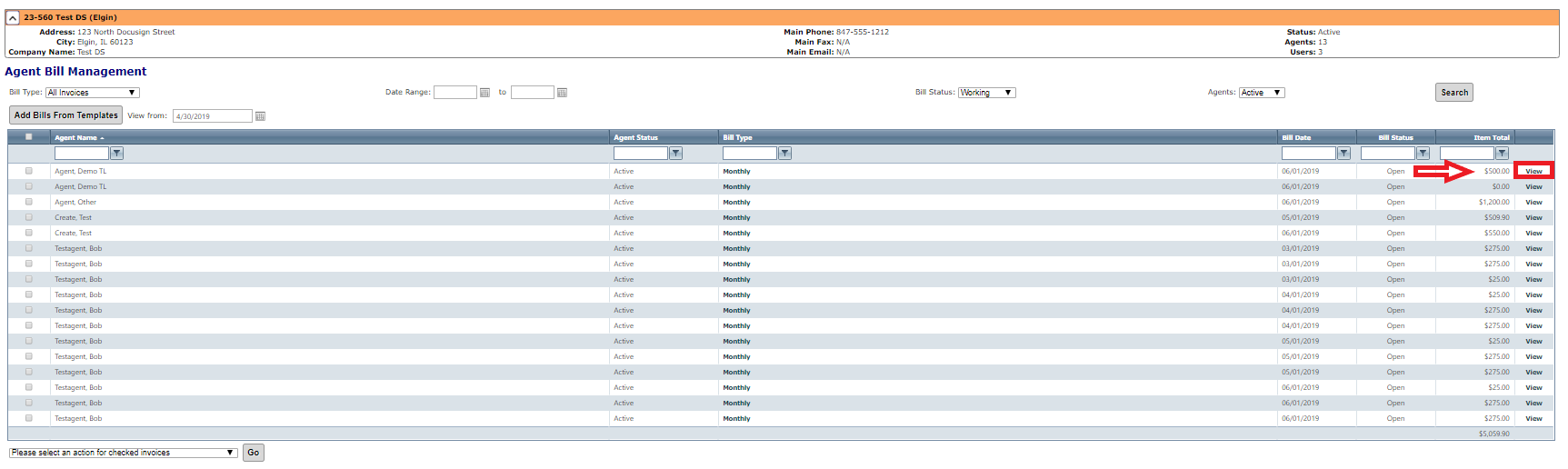1568x469 pixels.
Task: Select the checkbox for Agent, Other row
Action: (x=29, y=202)
